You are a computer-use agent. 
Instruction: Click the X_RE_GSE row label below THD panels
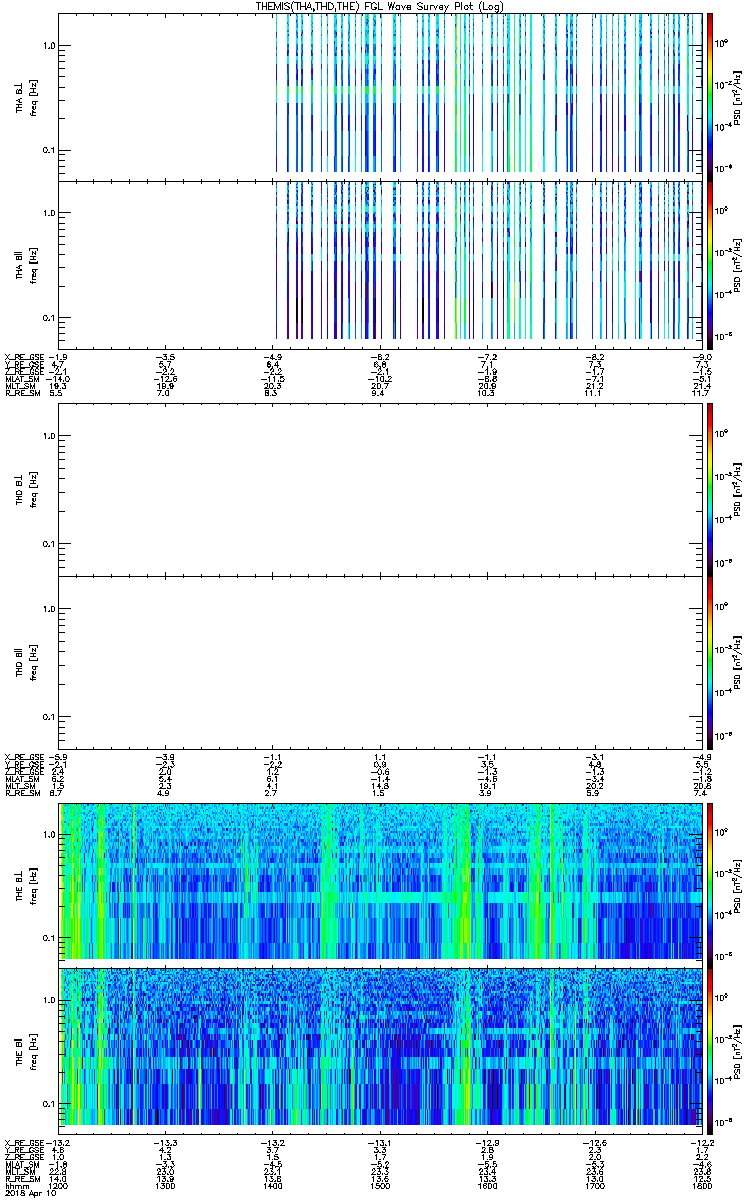coord(23,758)
